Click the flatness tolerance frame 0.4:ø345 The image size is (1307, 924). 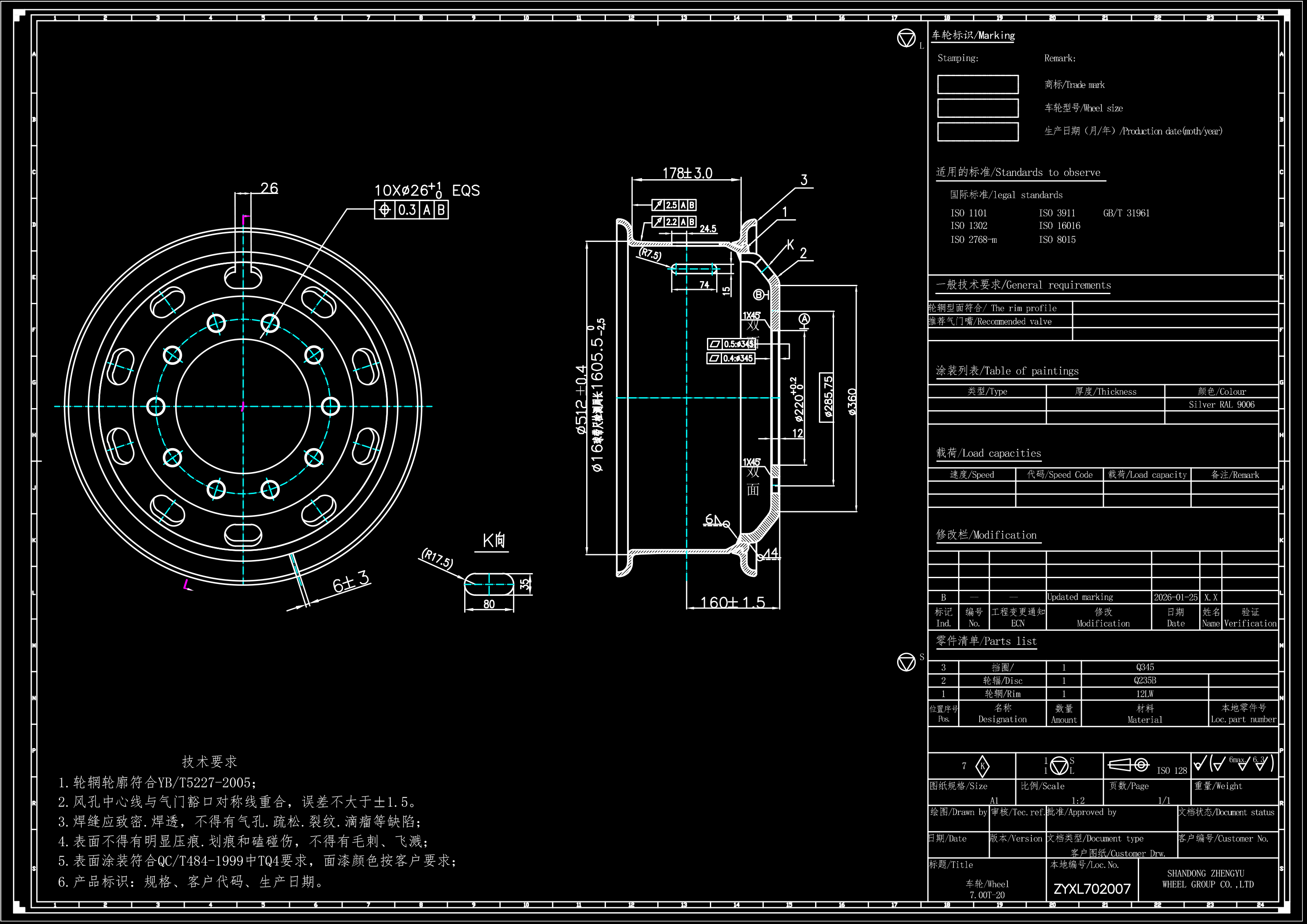(x=731, y=358)
